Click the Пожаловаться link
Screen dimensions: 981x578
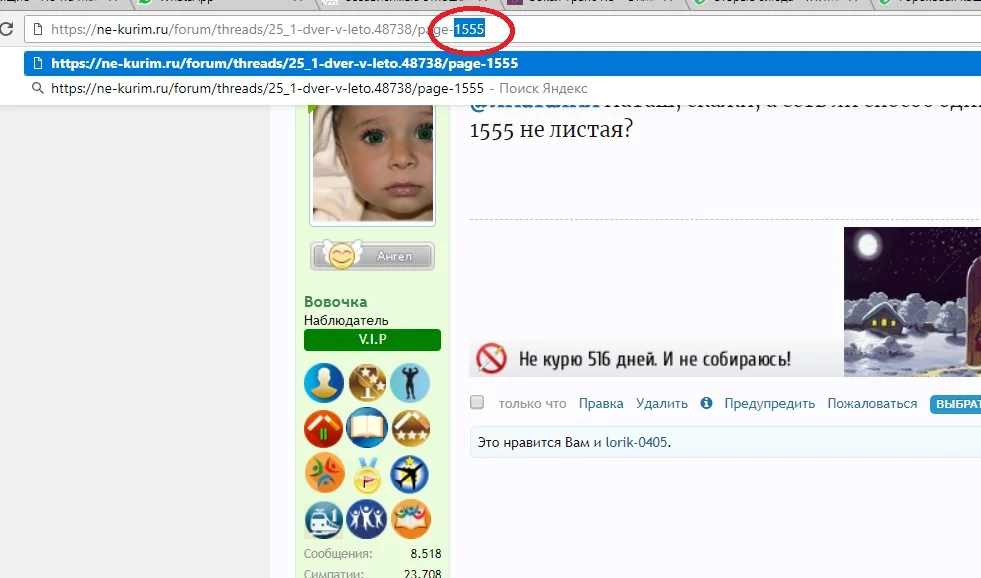pos(871,403)
